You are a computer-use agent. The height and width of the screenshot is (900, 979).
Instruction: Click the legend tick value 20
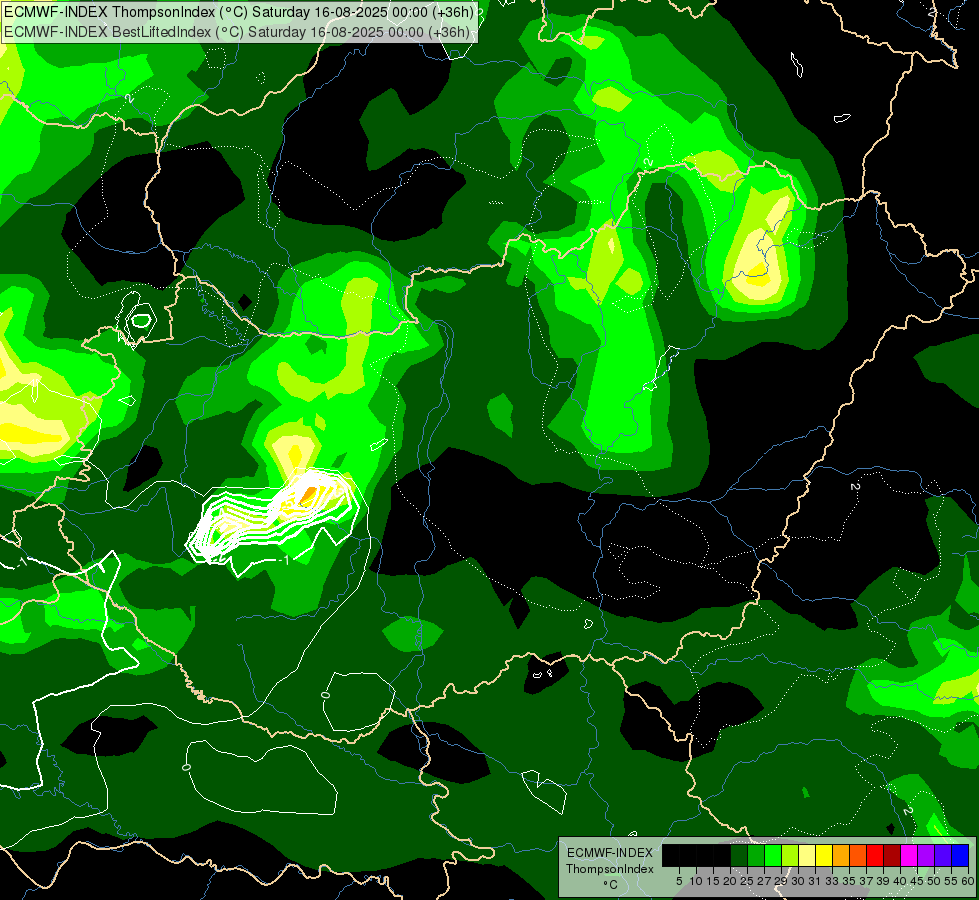tap(730, 881)
